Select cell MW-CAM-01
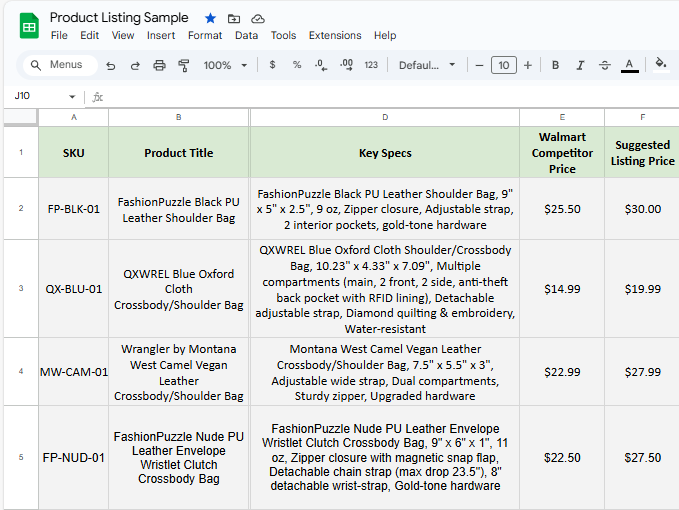This screenshot has height=510, width=679. [74, 372]
